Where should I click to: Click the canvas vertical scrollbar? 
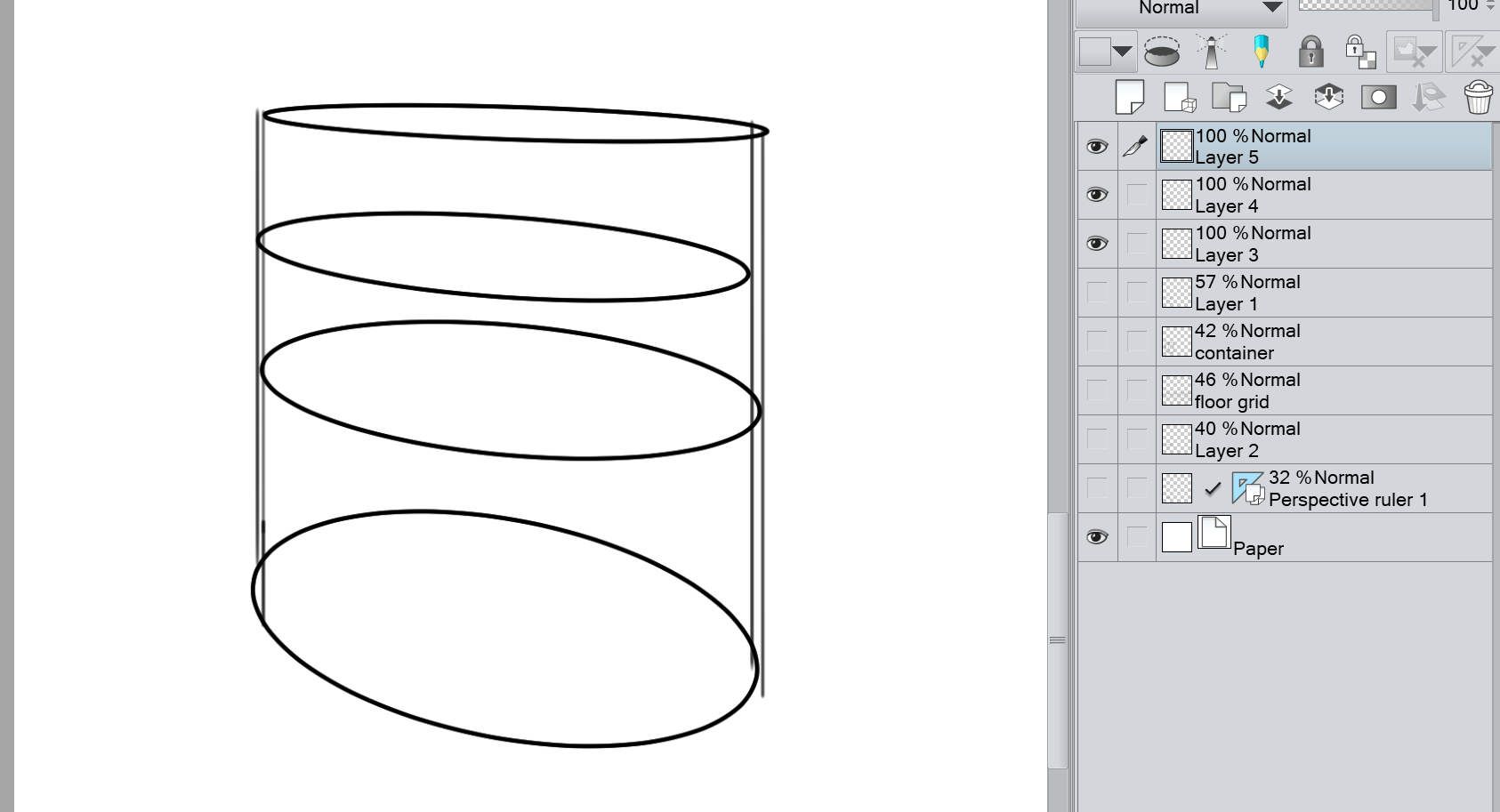pyautogui.click(x=1057, y=639)
